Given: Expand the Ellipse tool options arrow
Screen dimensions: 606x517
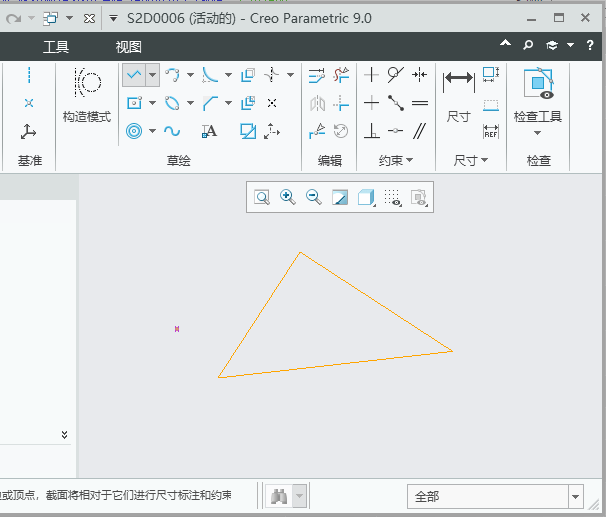Looking at the screenshot, I should (x=191, y=103).
